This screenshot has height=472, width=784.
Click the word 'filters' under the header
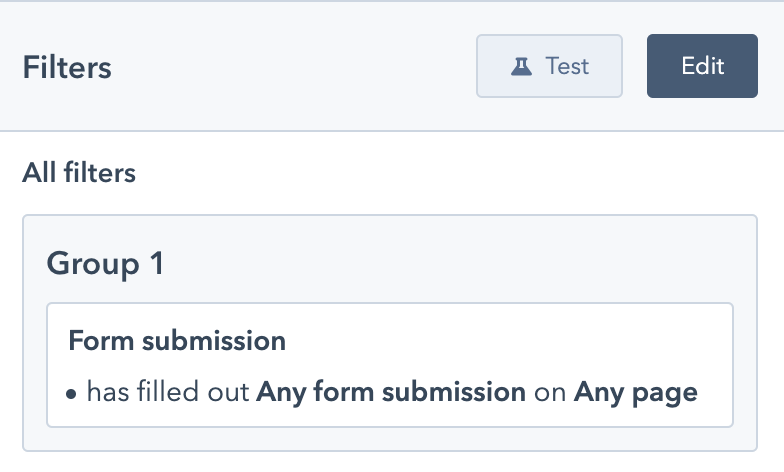pos(100,173)
